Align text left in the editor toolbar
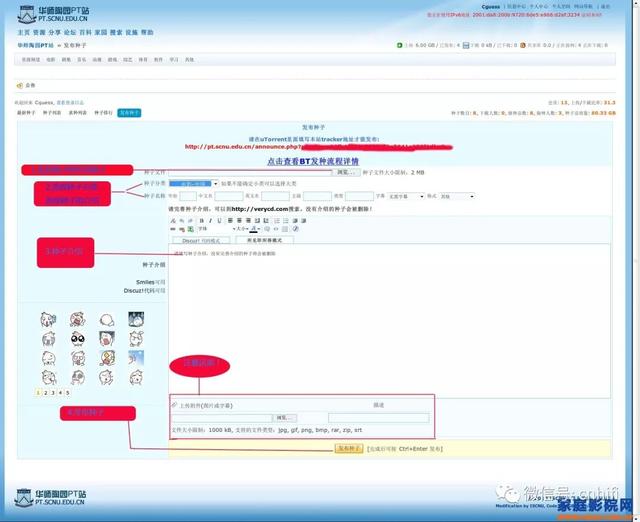 click(230, 221)
